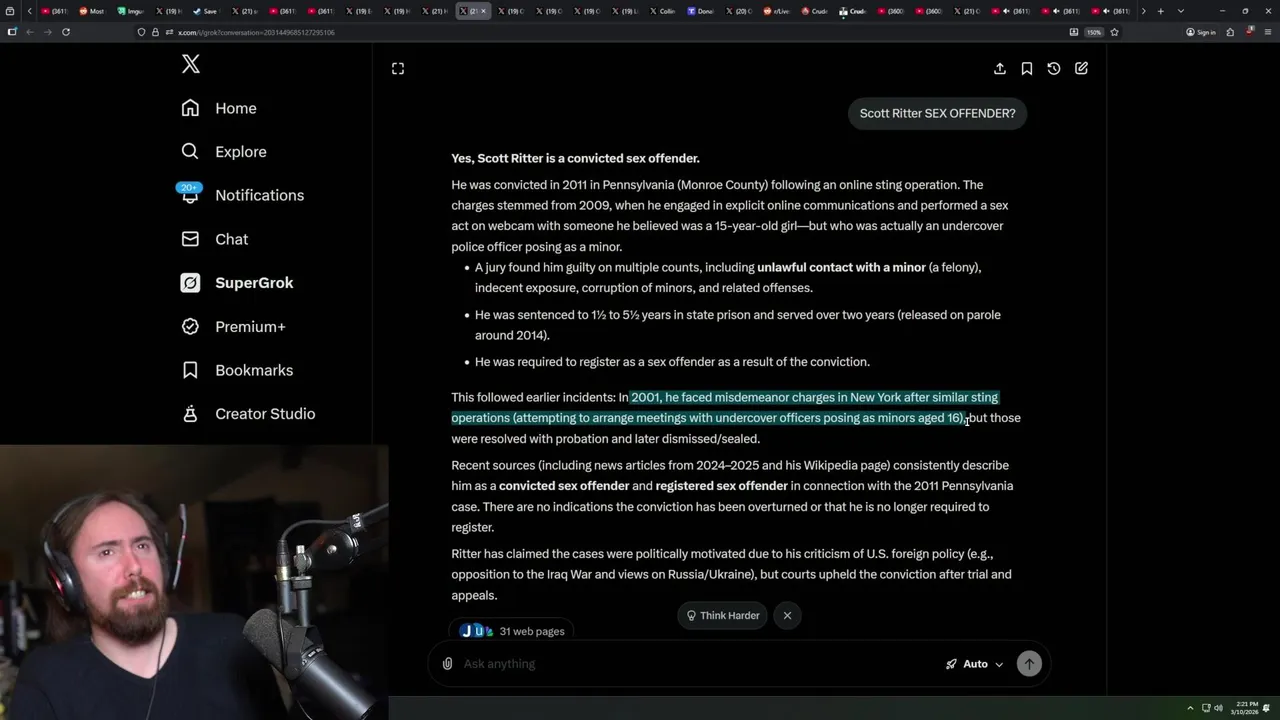Go back in browser toolbar
This screenshot has width=1280, height=720.
[x=30, y=32]
